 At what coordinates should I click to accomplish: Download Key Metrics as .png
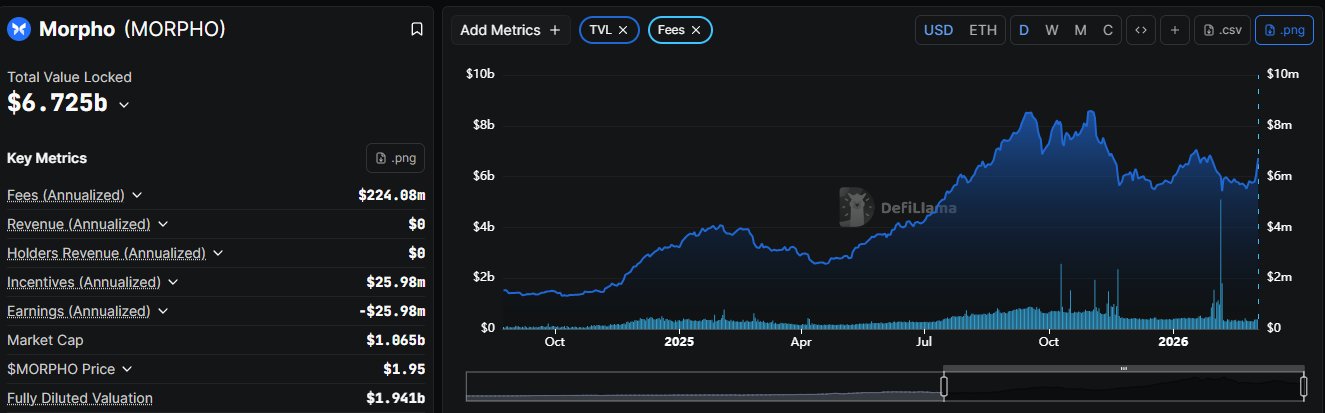click(x=396, y=158)
